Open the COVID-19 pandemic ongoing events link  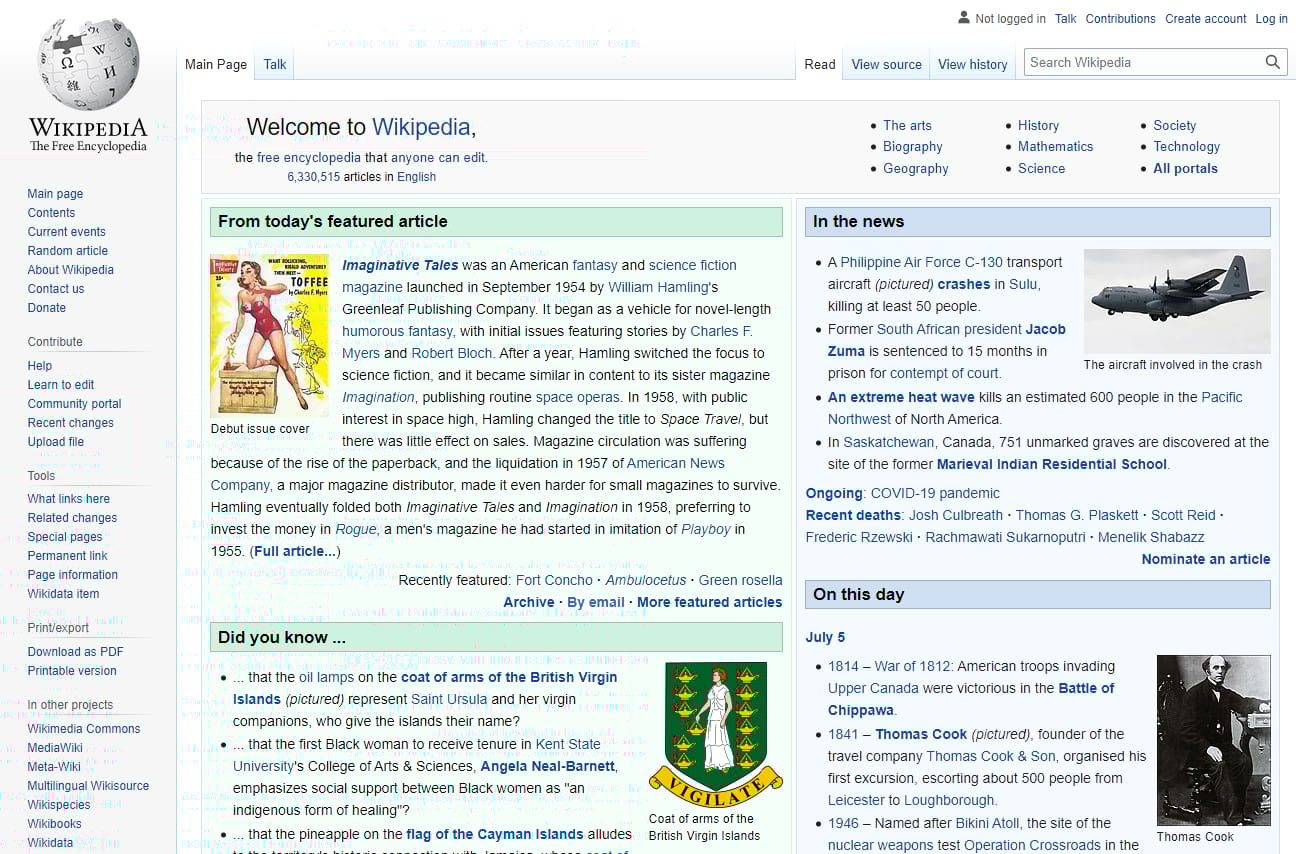coord(934,493)
